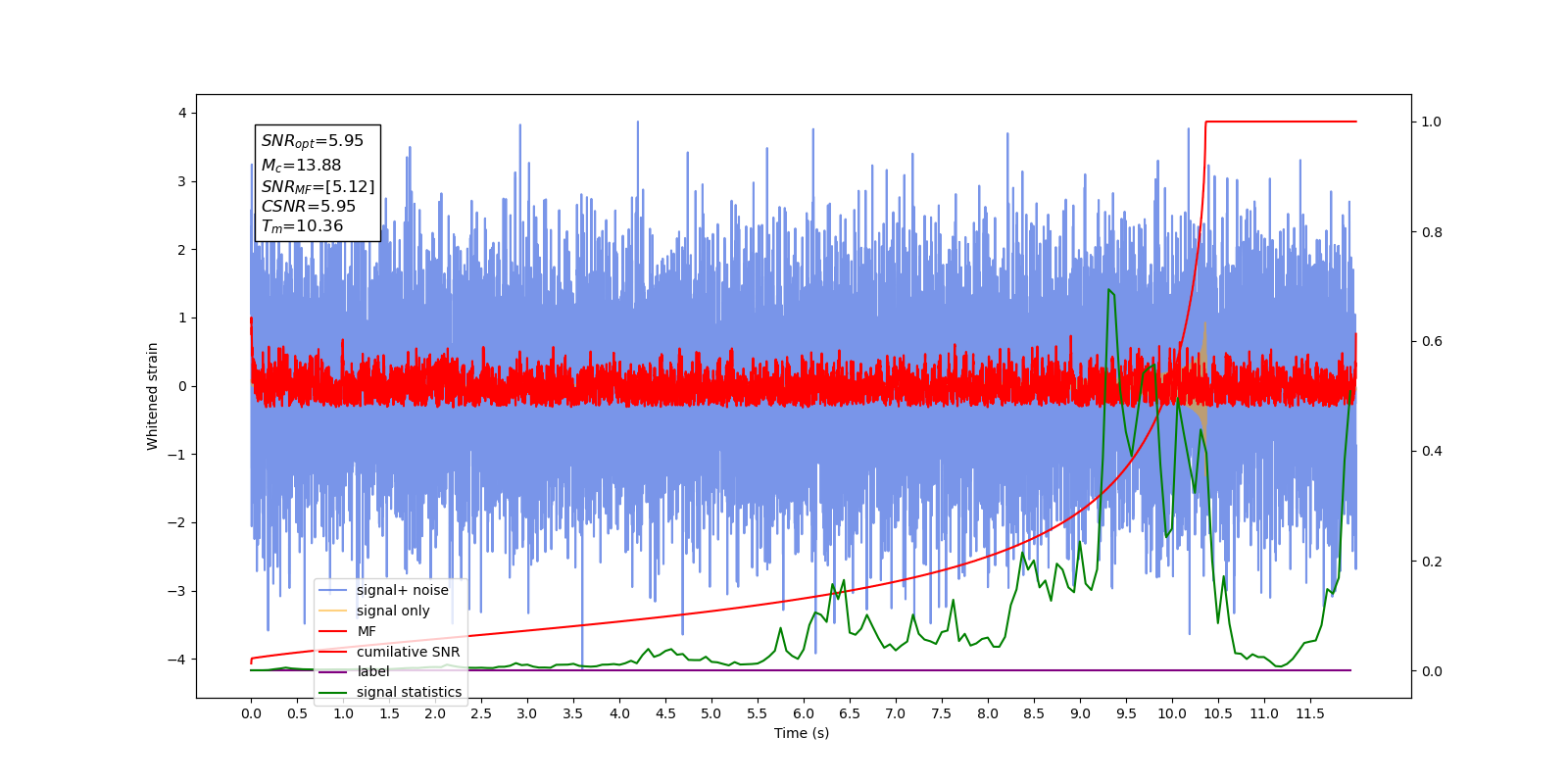1568x784 pixels.
Task: Click the 2.0 tick label on the time axis
Action: click(435, 713)
